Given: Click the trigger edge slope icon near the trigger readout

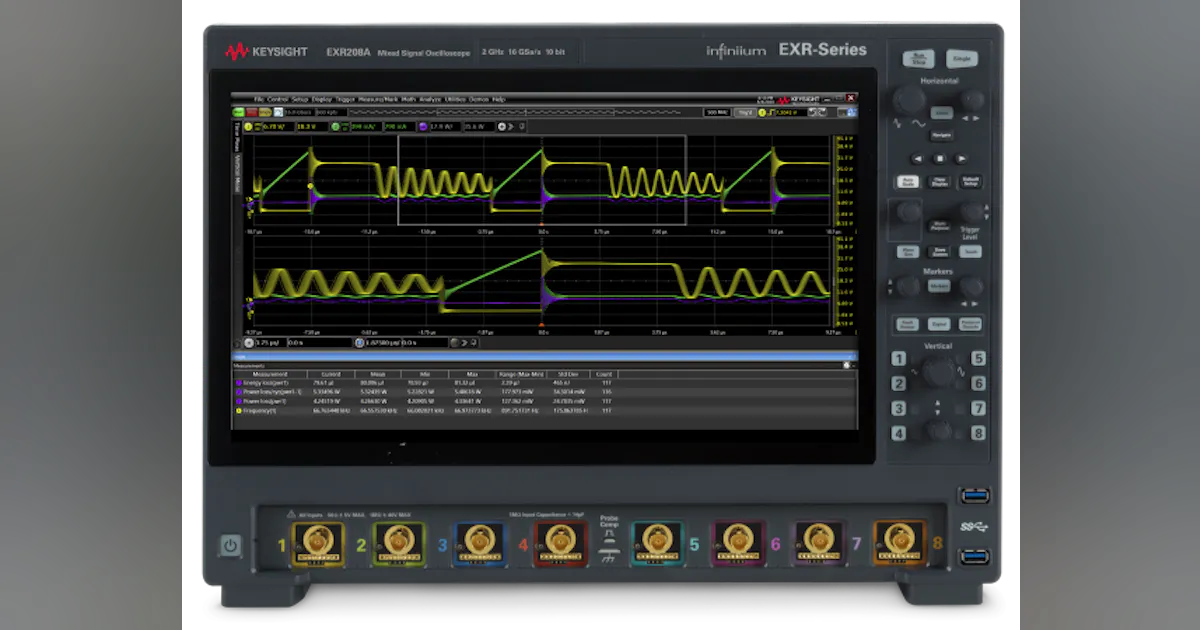Looking at the screenshot, I should [x=771, y=112].
